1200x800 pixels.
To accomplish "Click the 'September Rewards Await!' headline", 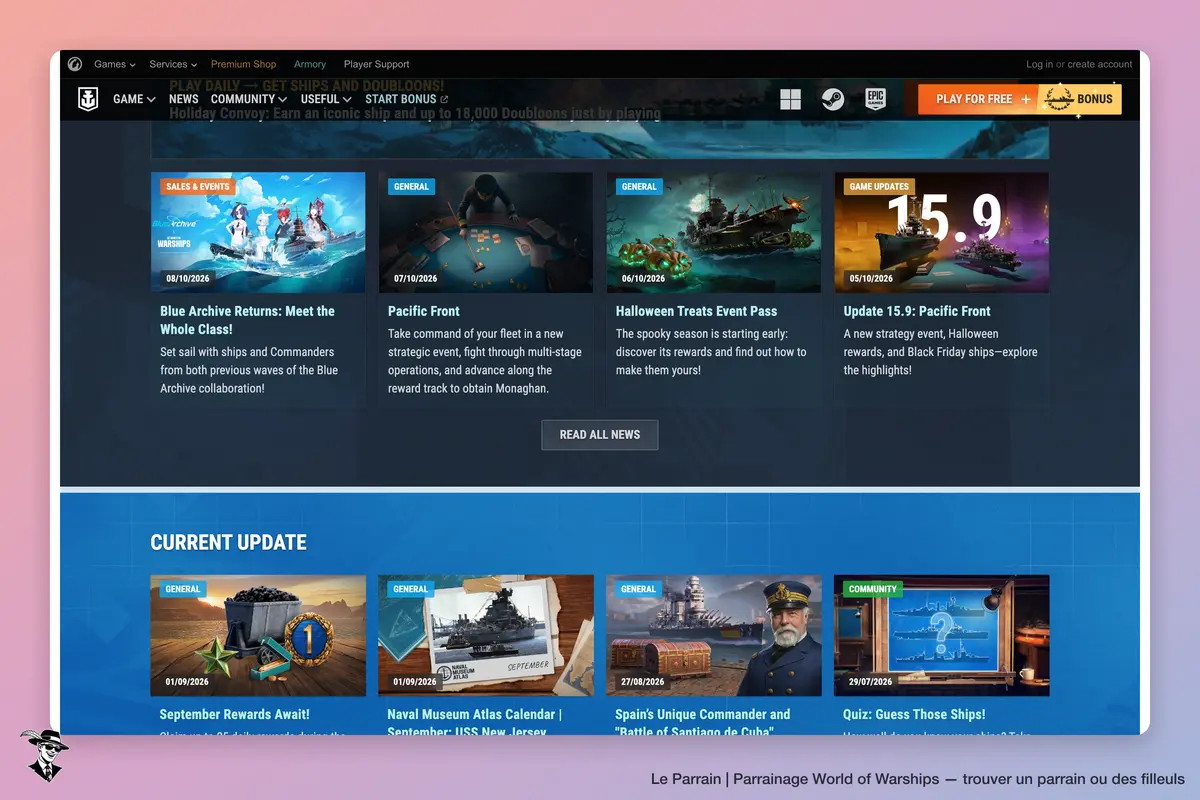I will tap(235, 714).
